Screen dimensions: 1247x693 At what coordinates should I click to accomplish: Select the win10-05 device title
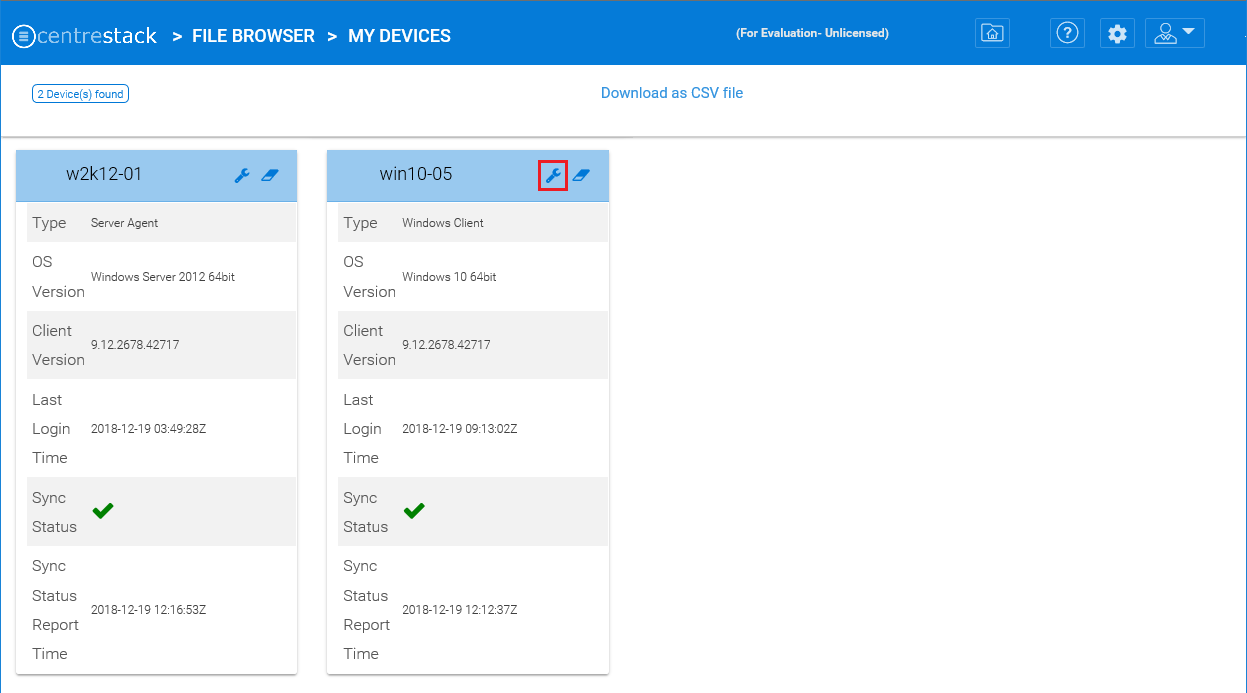tap(416, 174)
